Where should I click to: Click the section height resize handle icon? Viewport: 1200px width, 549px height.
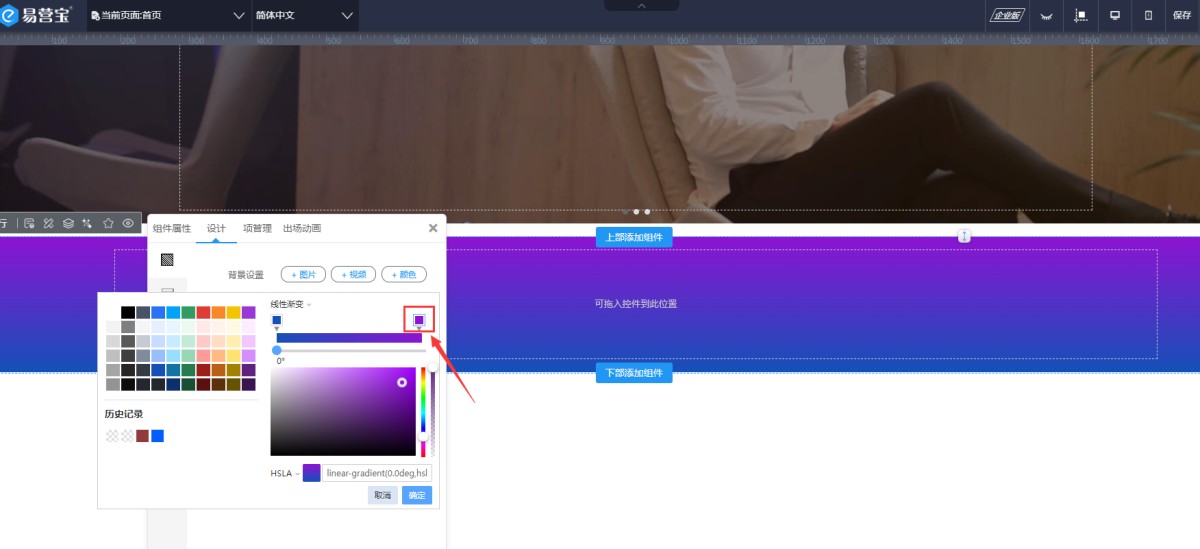tap(964, 236)
